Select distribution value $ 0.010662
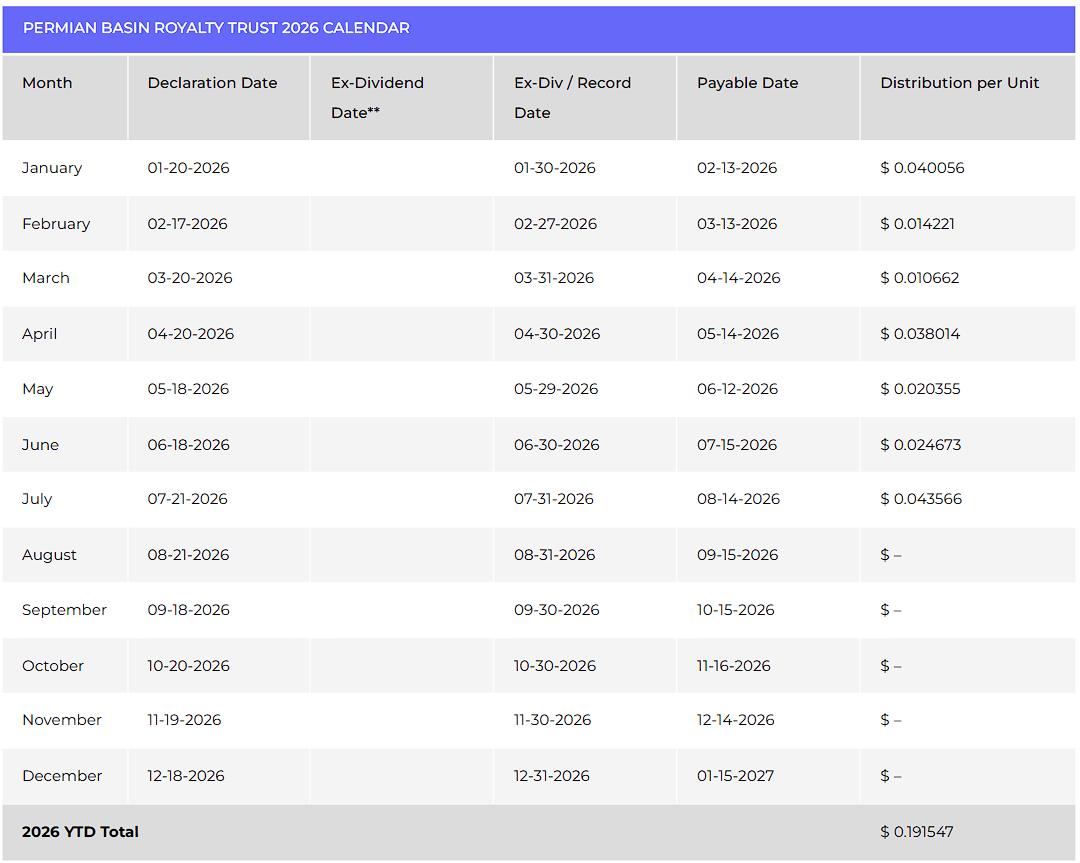Image resolution: width=1080 pixels, height=863 pixels. [920, 278]
